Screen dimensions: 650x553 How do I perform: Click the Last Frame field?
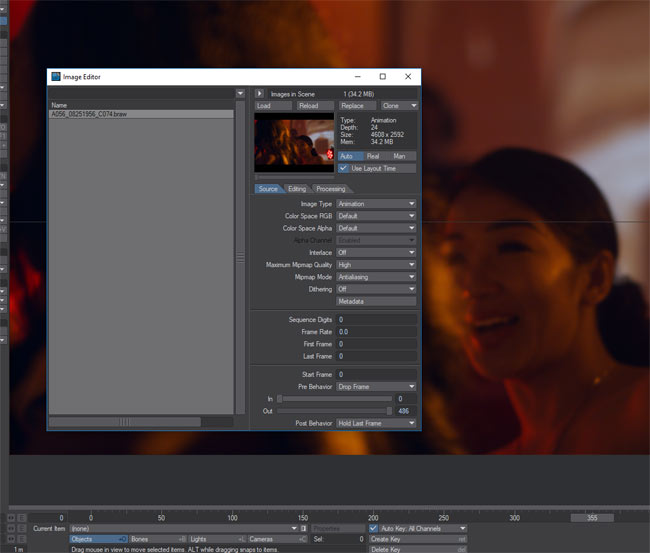coord(376,357)
